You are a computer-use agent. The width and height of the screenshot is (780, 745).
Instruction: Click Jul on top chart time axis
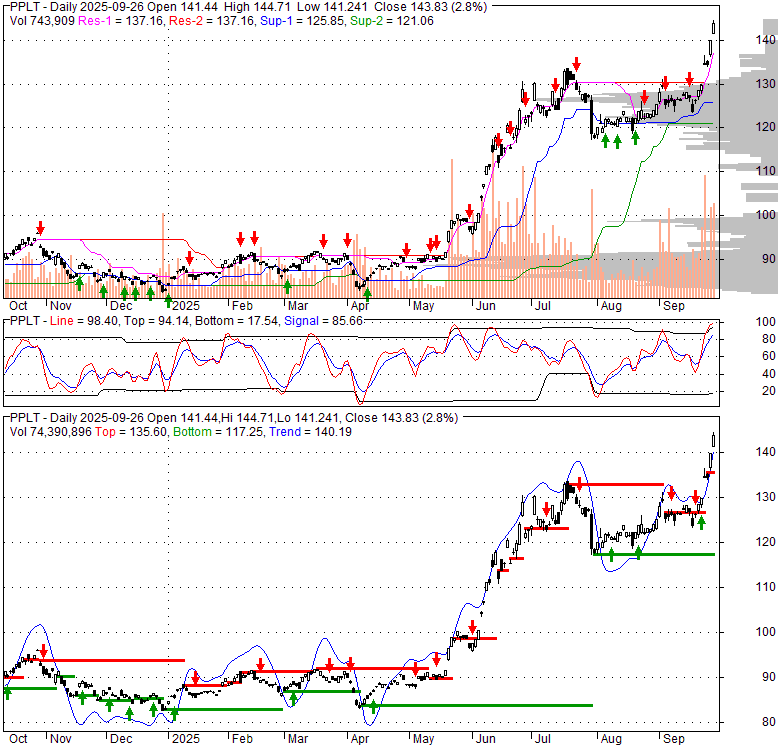tap(542, 306)
